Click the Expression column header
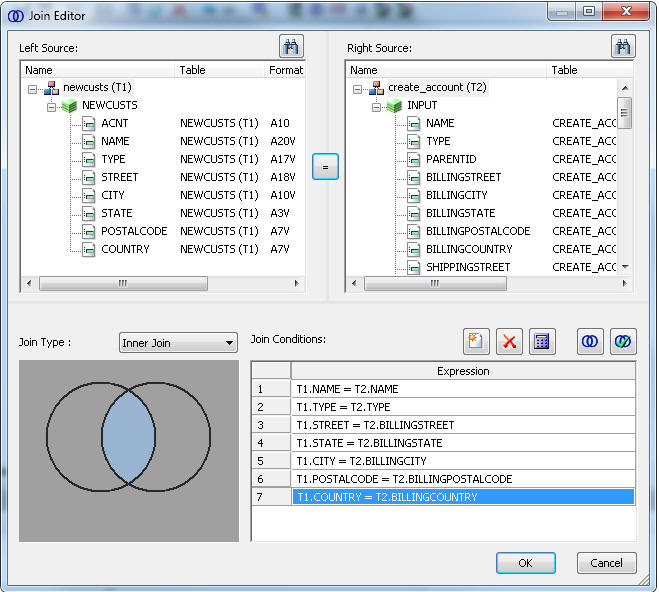659x592 pixels. 463,371
